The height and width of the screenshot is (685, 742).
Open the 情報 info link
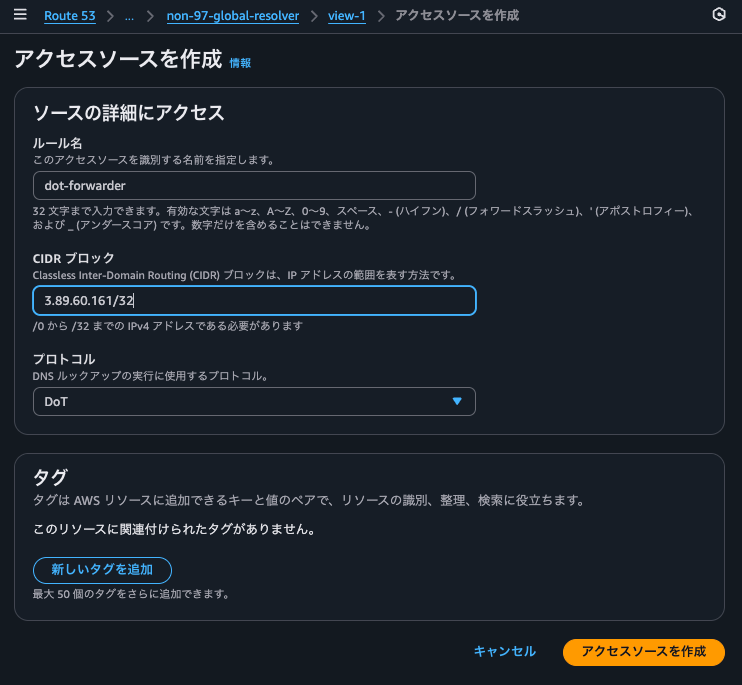[x=240, y=63]
